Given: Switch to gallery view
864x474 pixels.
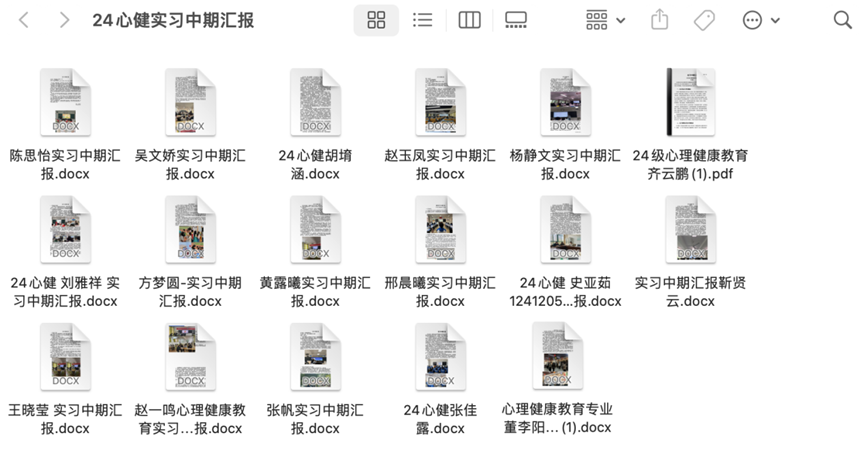Looking at the screenshot, I should 516,20.
